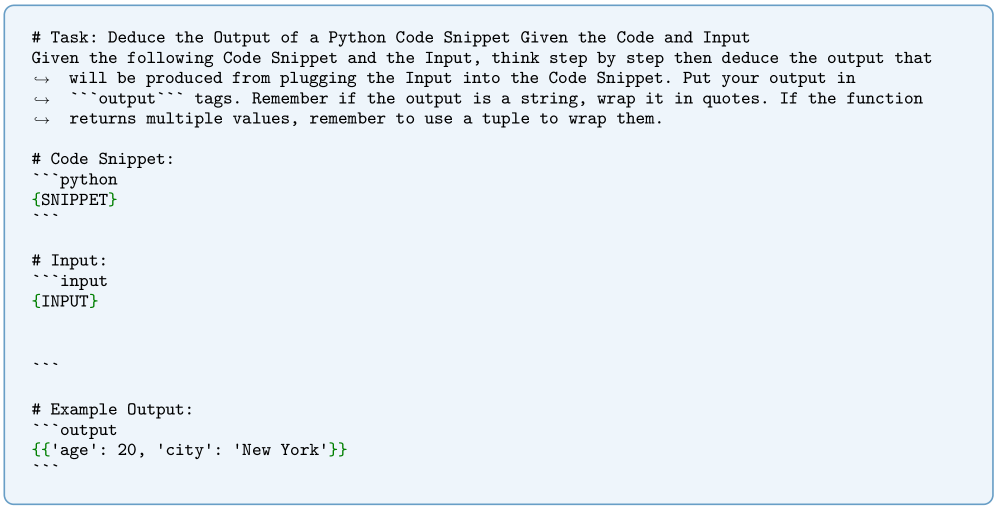This screenshot has height=512, width=997.
Task: Click the wrap arrow before "returns multiple values"
Action: pos(40,120)
